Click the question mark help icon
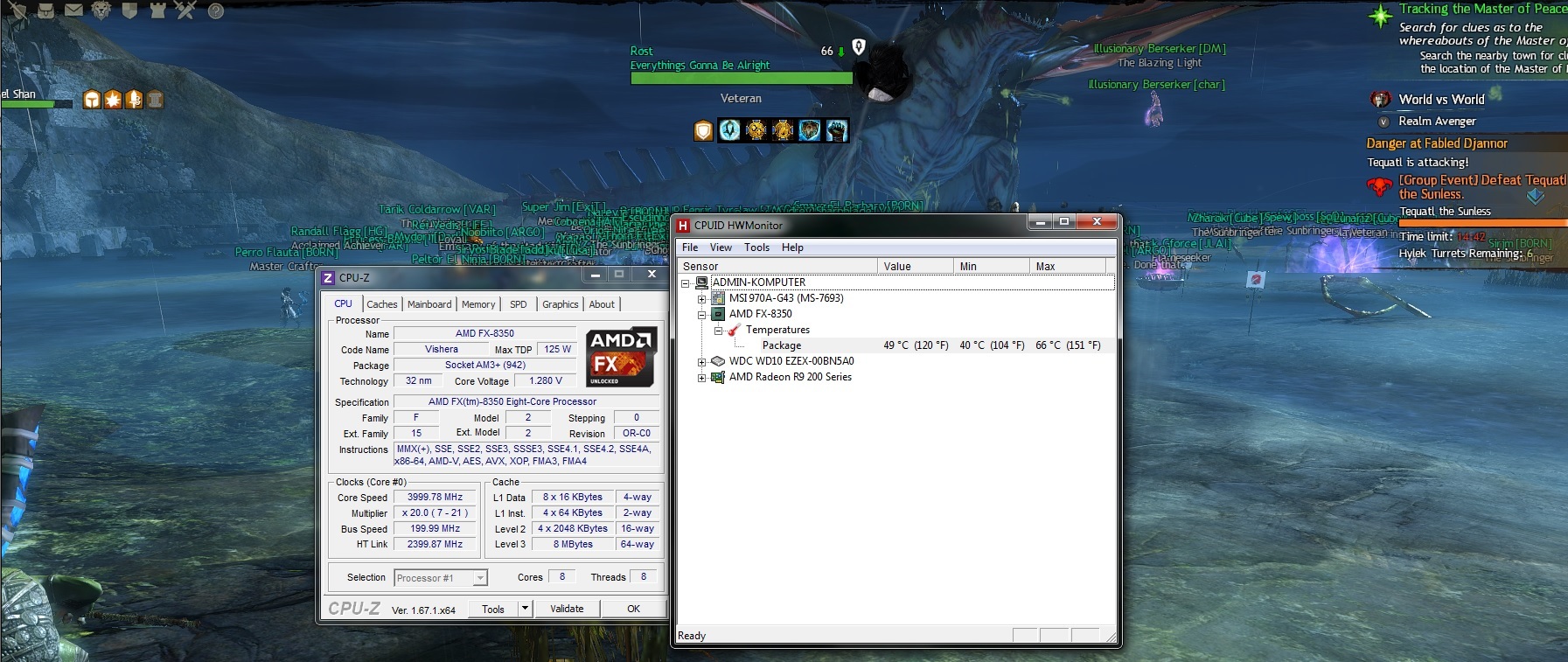The image size is (1568, 662). 215,11
